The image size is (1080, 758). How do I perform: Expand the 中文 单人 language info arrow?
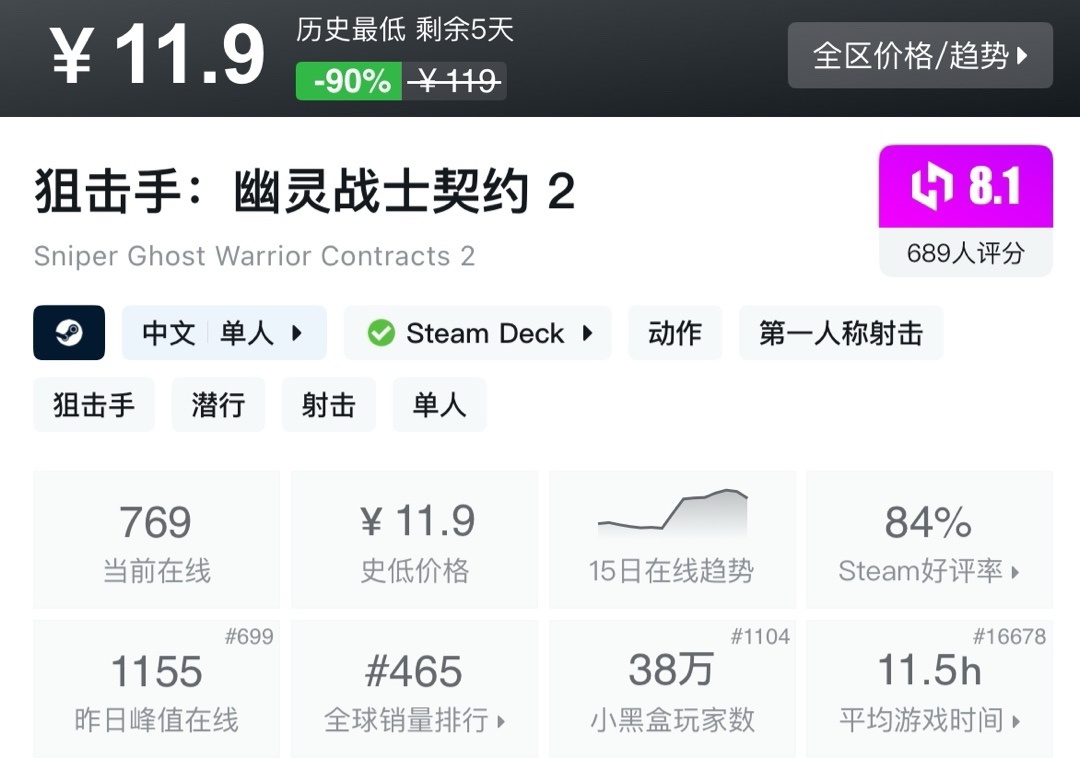(x=297, y=333)
